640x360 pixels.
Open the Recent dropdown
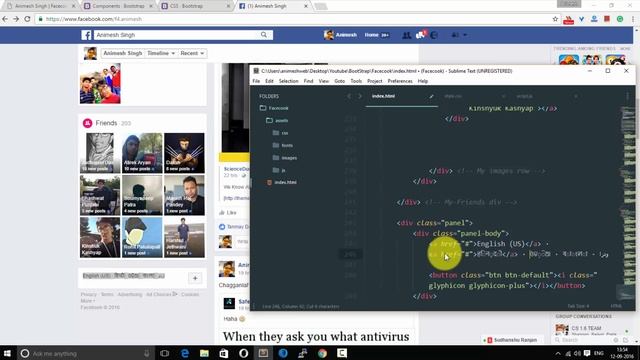[x=192, y=53]
